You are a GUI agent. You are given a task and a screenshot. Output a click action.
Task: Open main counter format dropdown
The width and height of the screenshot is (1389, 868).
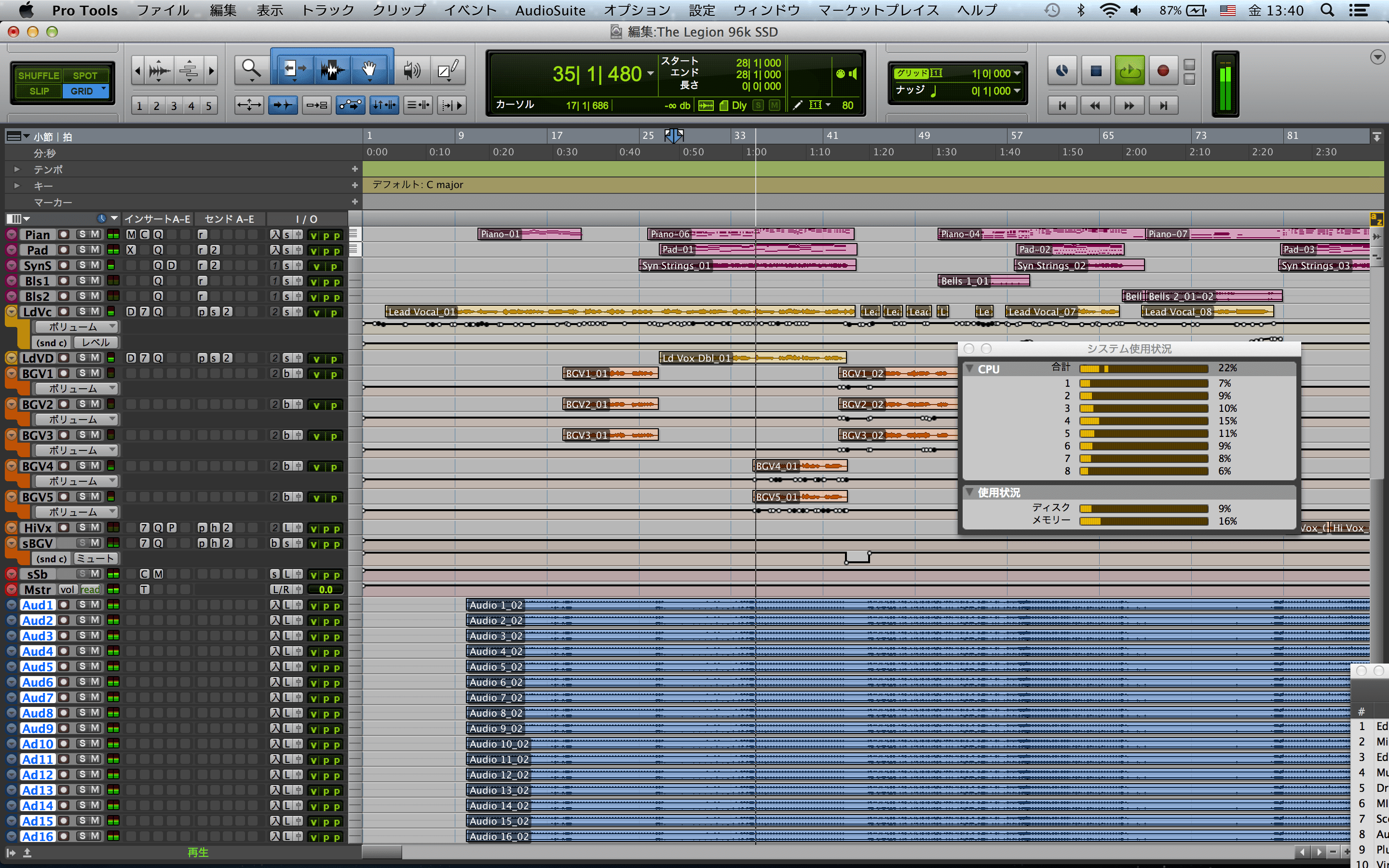[x=650, y=73]
